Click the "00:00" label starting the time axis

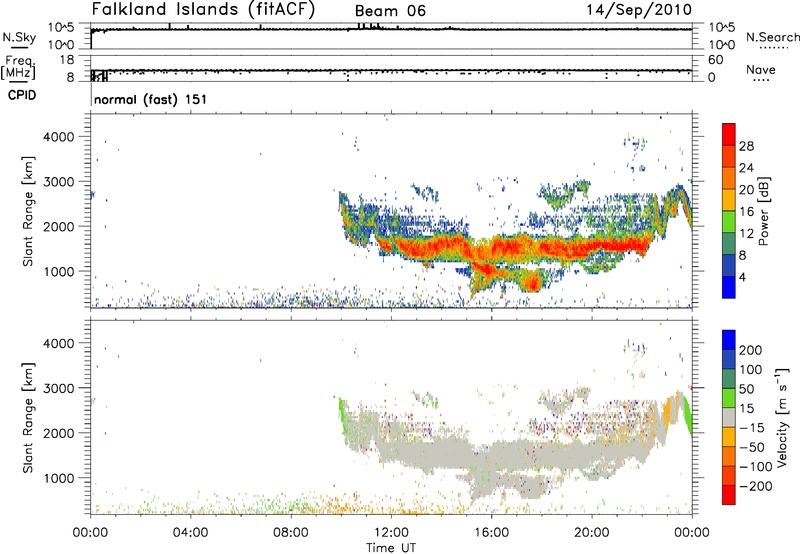coord(90,533)
